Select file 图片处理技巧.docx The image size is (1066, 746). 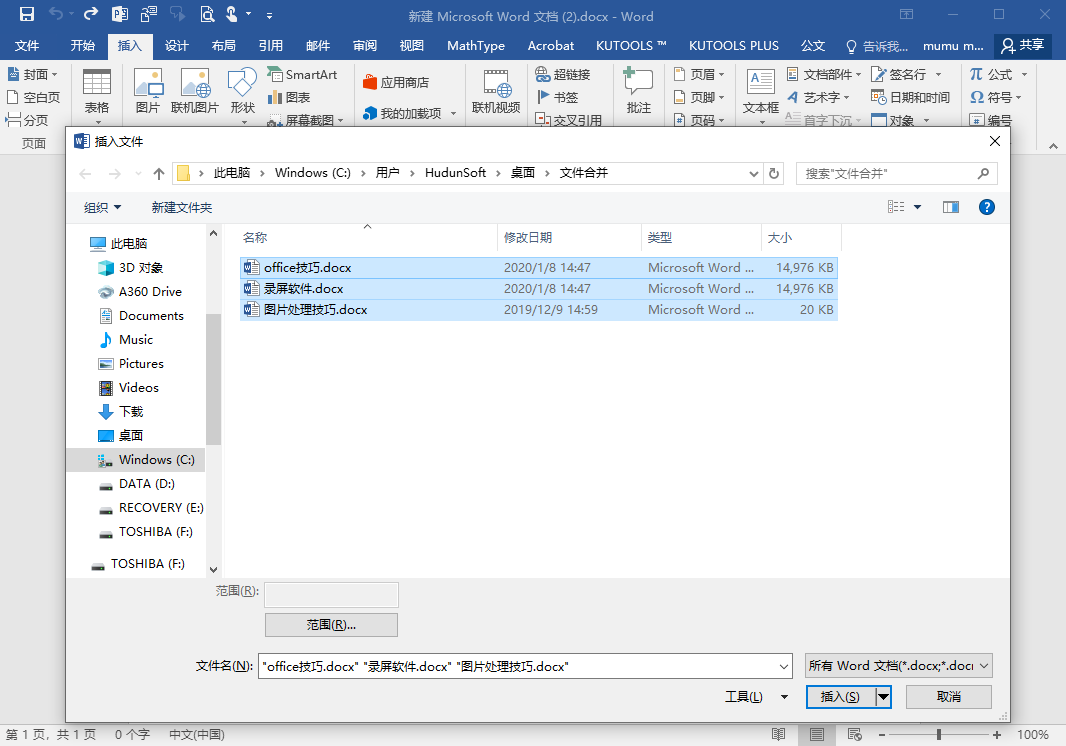[538, 310]
